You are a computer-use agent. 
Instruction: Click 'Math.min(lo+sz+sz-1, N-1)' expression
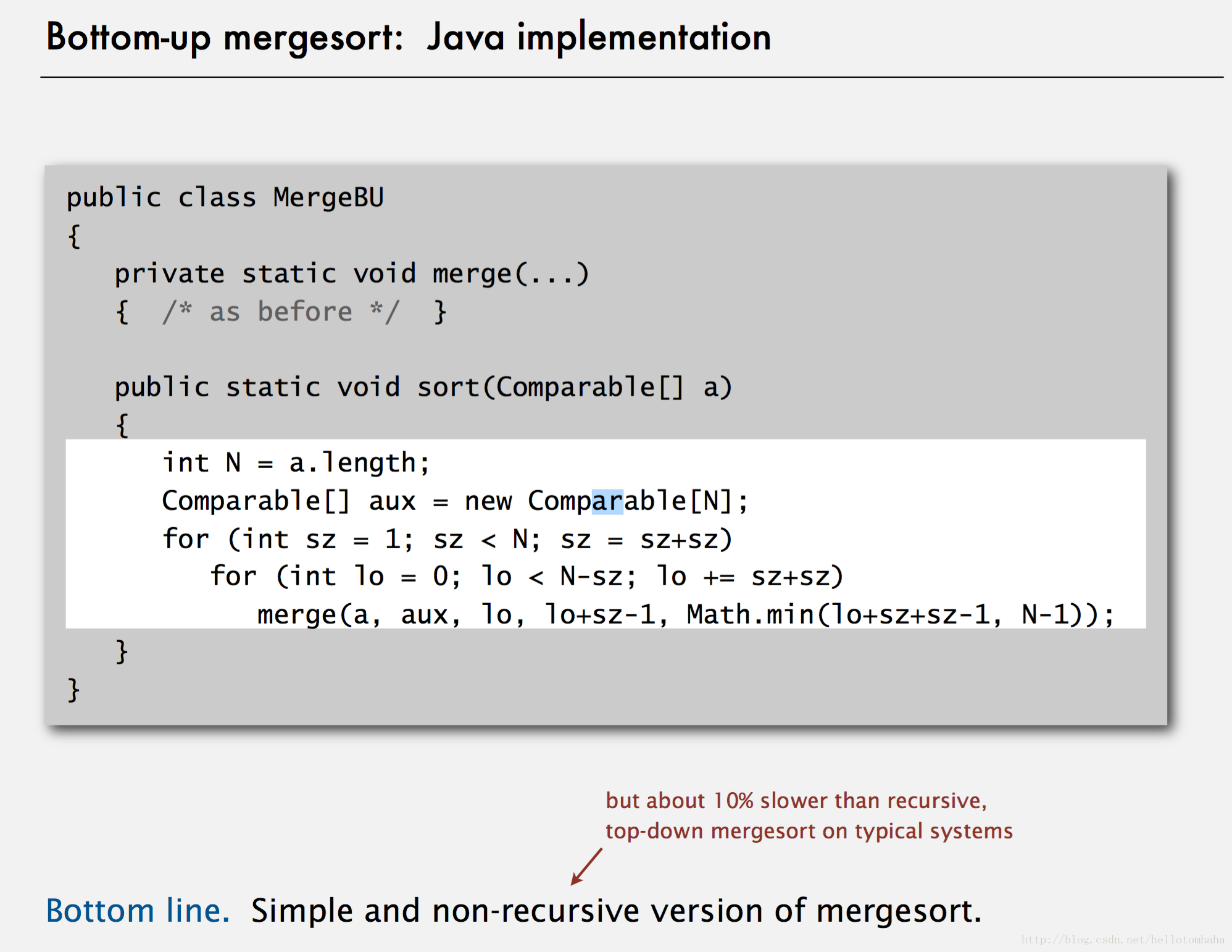892,615
